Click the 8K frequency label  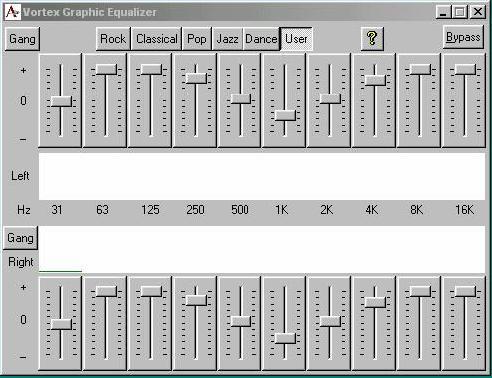tap(417, 210)
